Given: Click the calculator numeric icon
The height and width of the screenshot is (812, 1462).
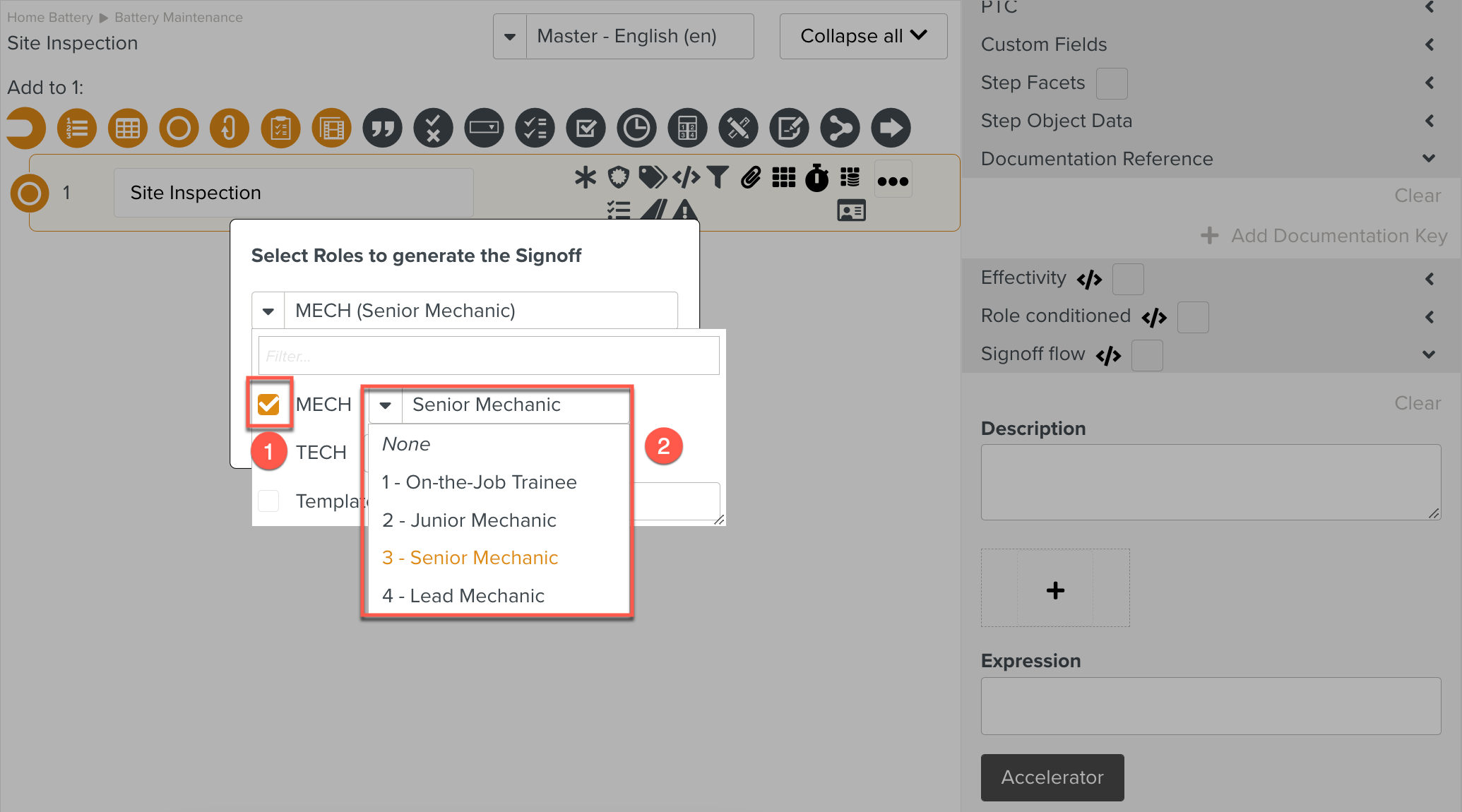Looking at the screenshot, I should 687,129.
